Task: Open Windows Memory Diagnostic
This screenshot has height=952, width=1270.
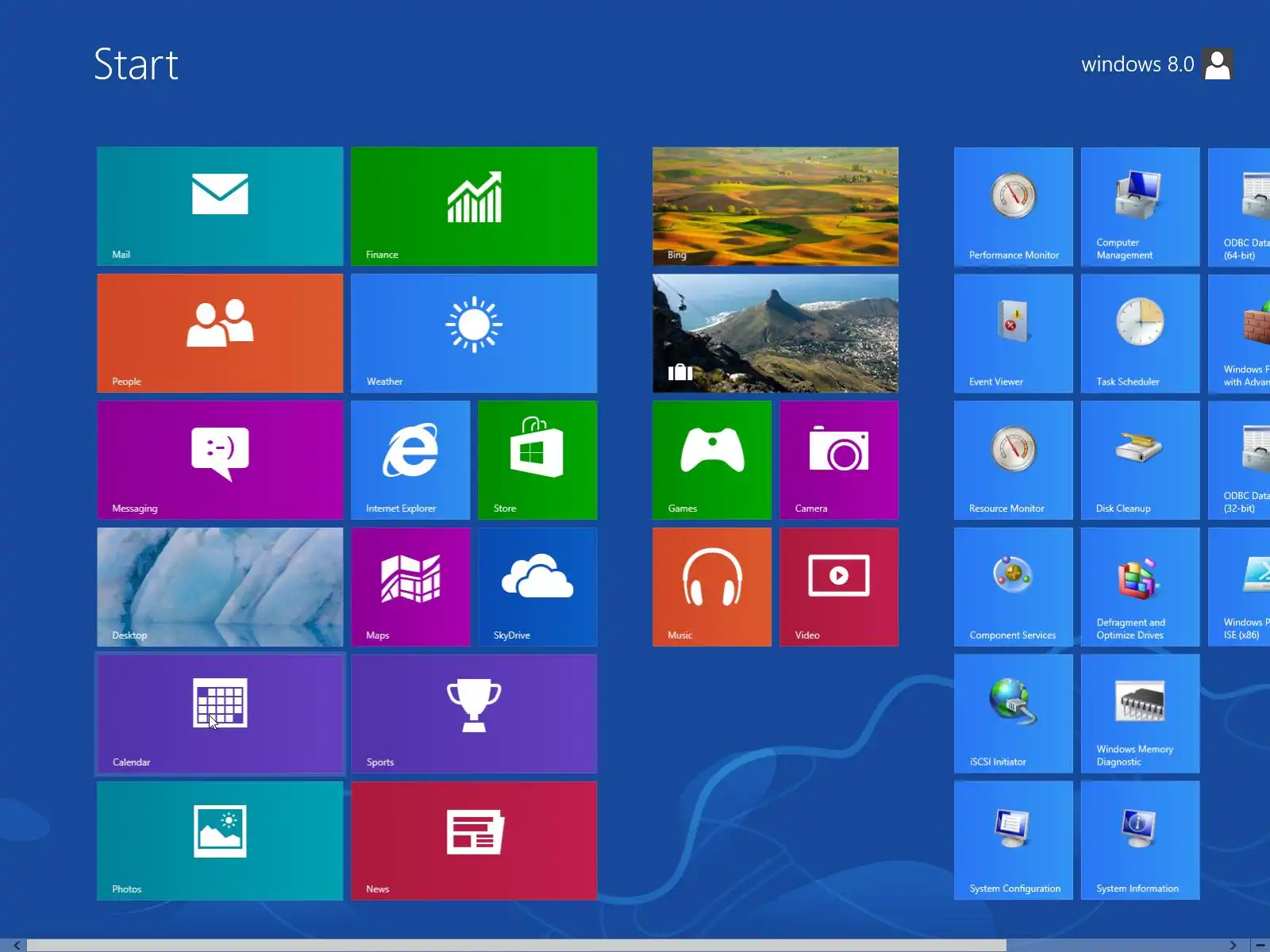Action: [x=1141, y=714]
